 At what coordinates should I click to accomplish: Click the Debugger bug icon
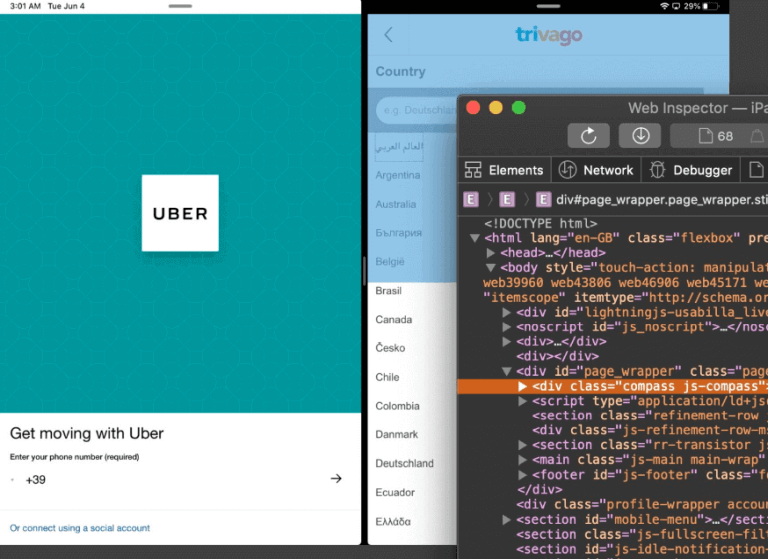tap(657, 170)
